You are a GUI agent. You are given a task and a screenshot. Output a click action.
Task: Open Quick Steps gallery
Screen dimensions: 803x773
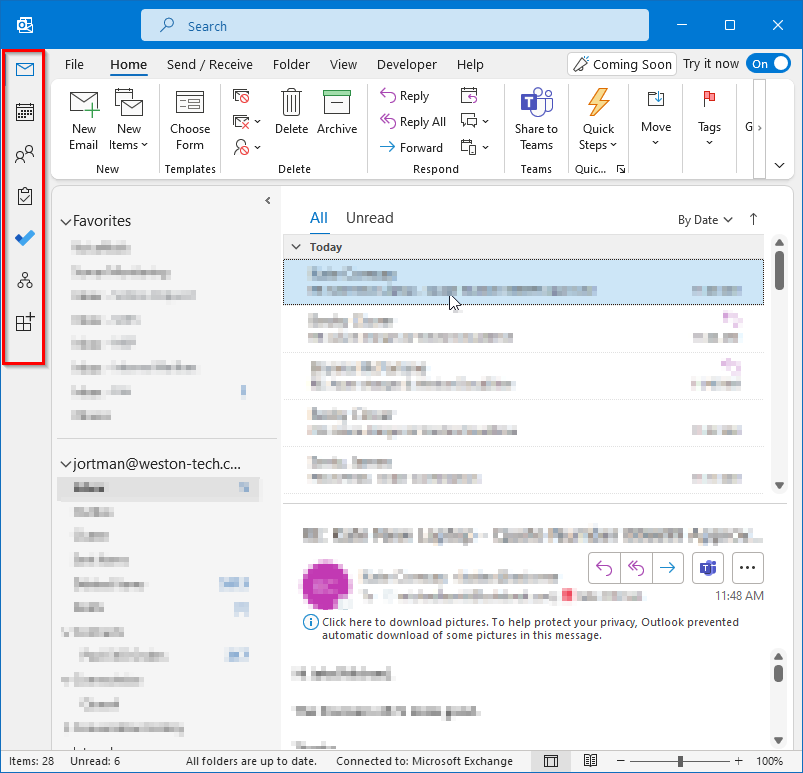point(598,120)
